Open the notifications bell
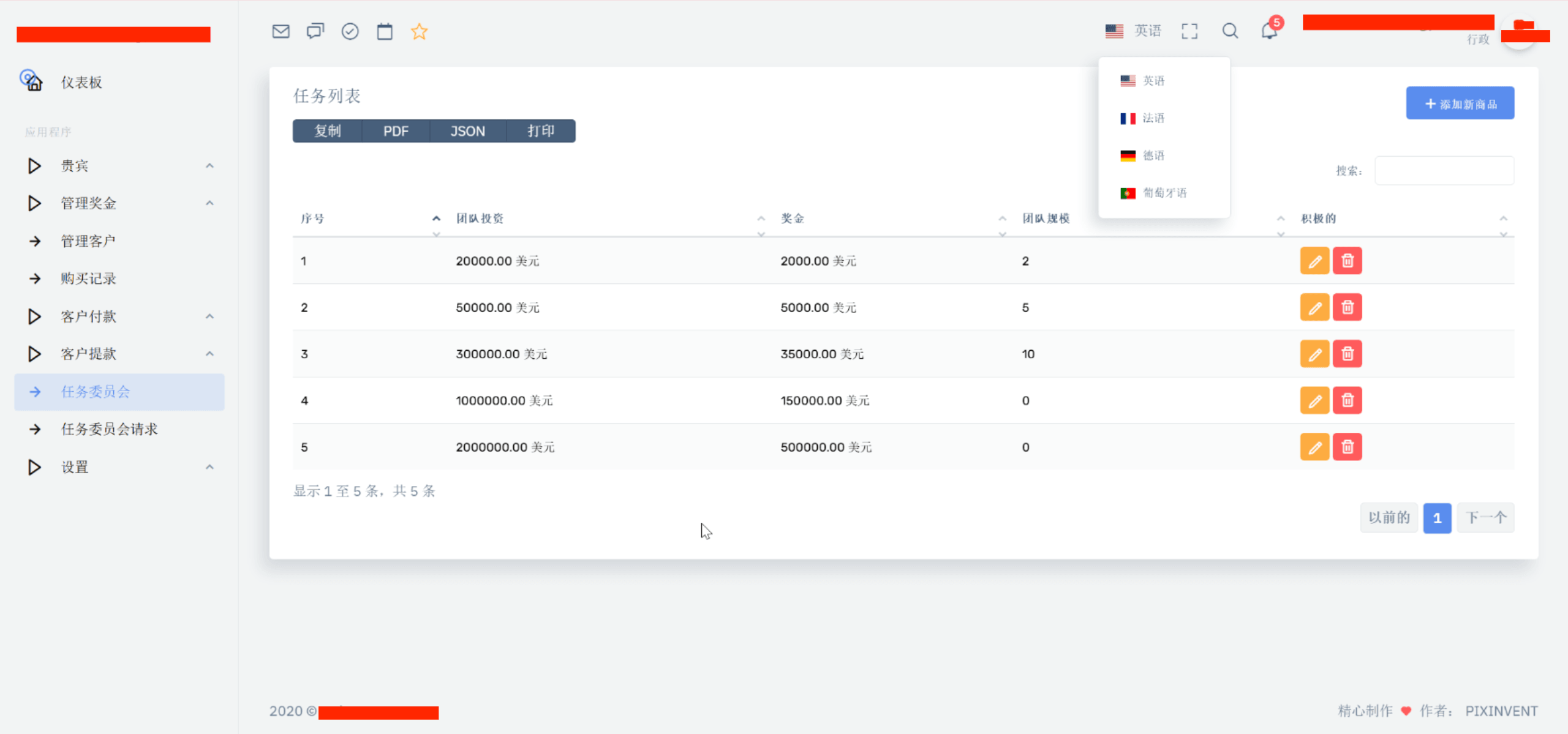1568x734 pixels. coord(1269,31)
